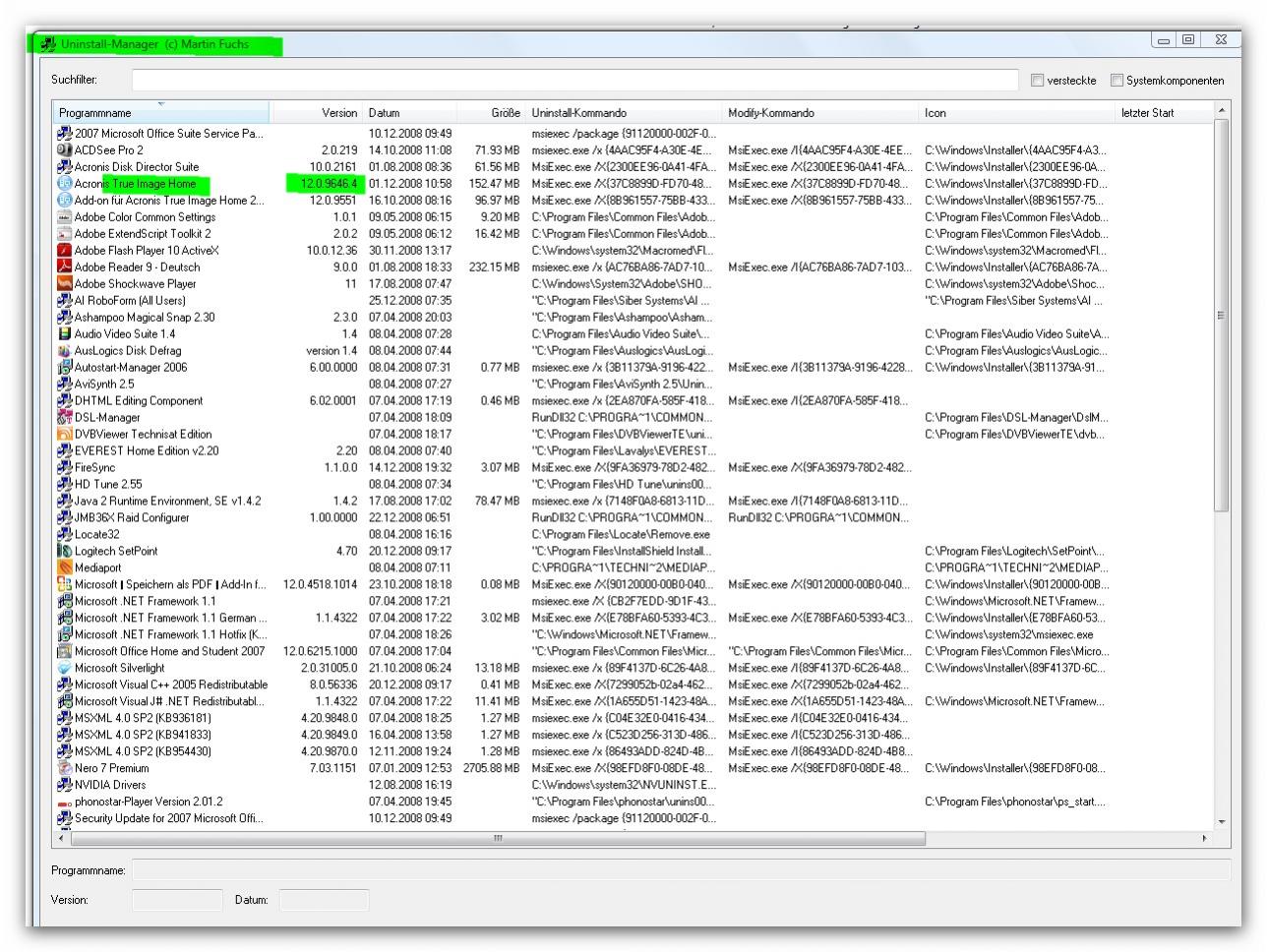Click the Audio Video Suite 1.4 icon
Image resolution: width=1267 pixels, height=952 pixels.
point(65,334)
